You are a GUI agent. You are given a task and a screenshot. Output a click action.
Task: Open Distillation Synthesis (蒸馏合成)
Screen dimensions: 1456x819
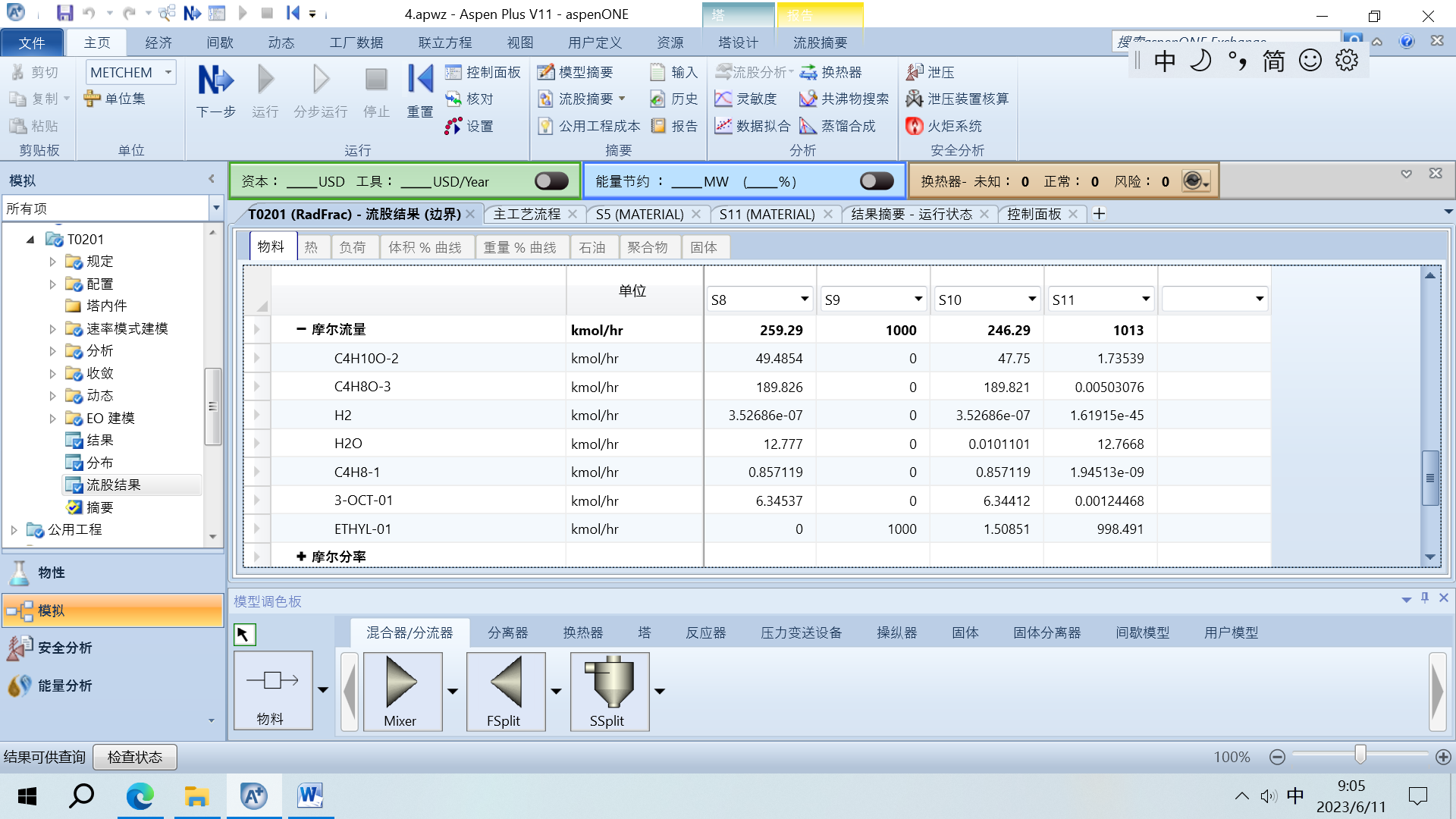(x=838, y=126)
